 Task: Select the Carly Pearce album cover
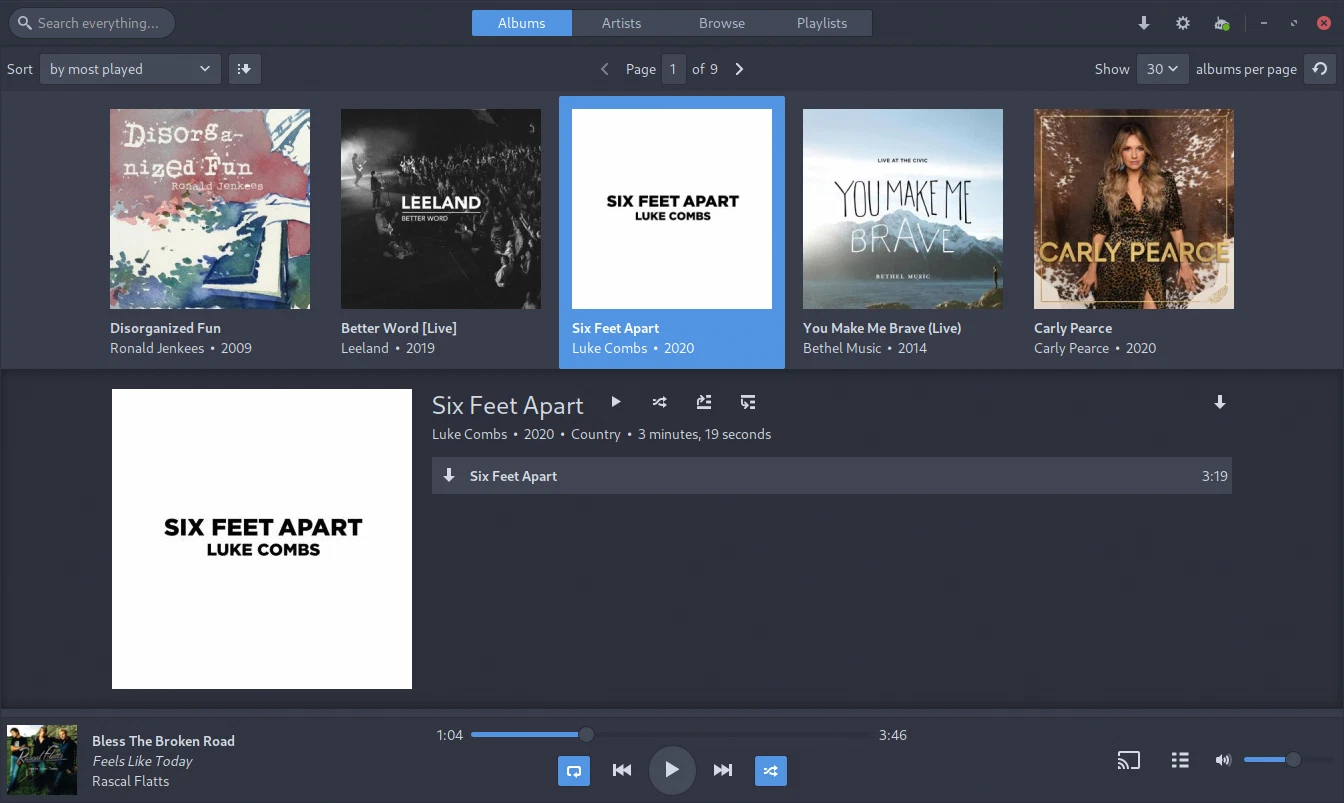[1133, 209]
